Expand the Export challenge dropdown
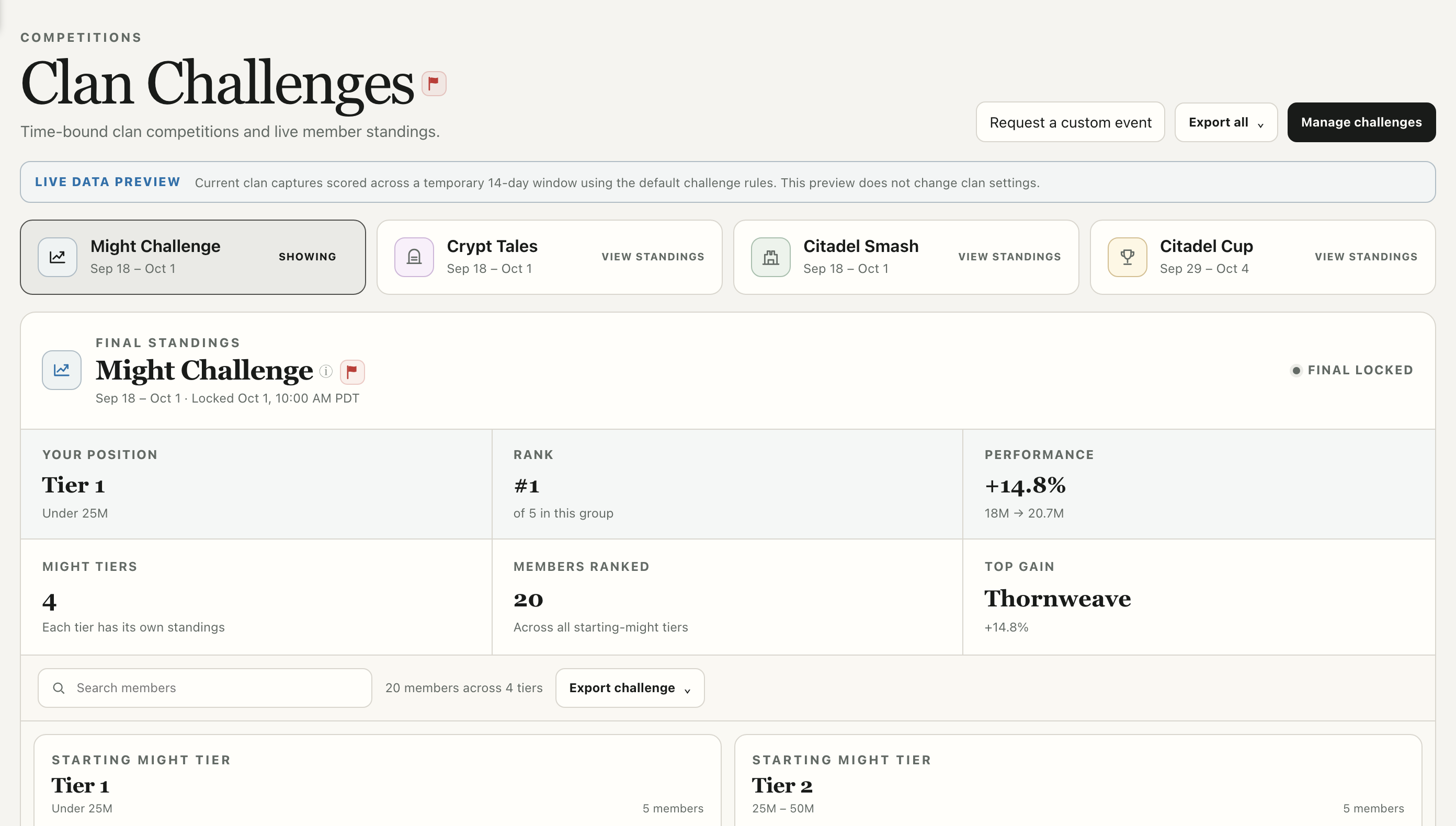The width and height of the screenshot is (1456, 826). pyautogui.click(x=630, y=688)
